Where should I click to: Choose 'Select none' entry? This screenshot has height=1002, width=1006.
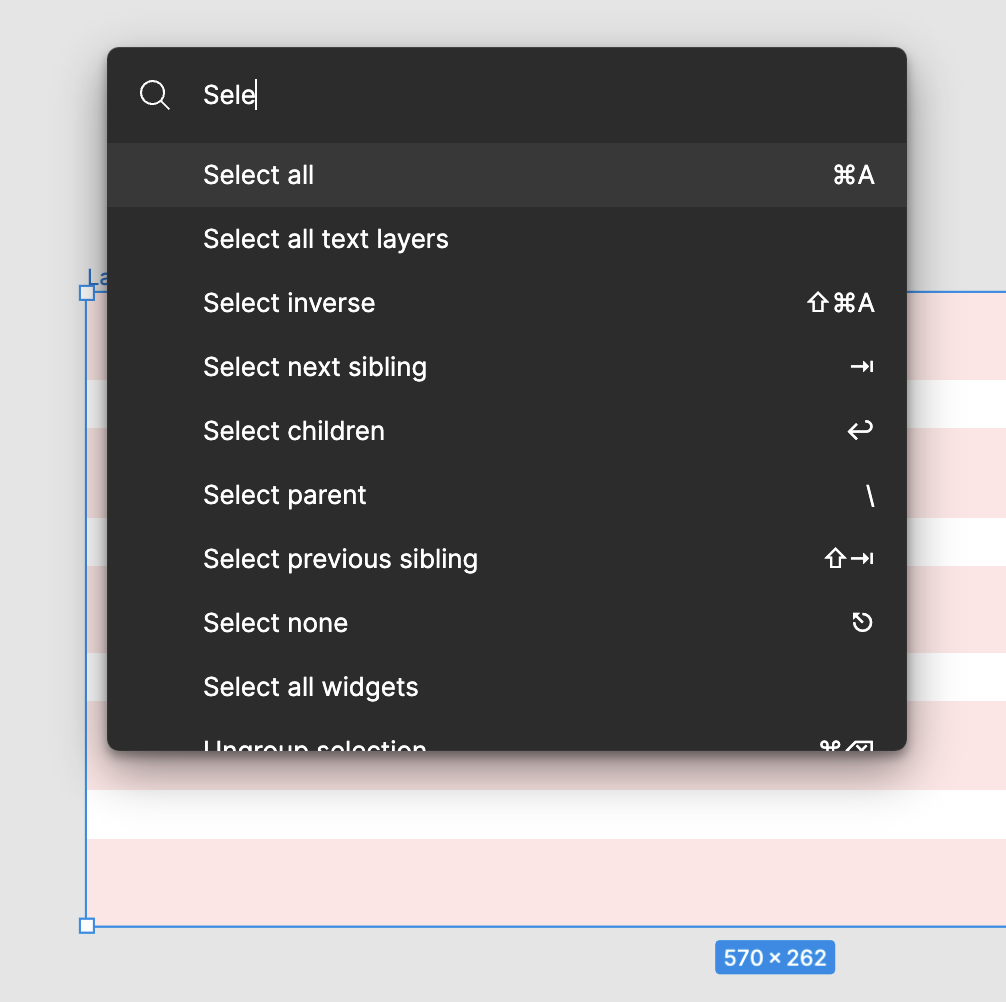[276, 623]
